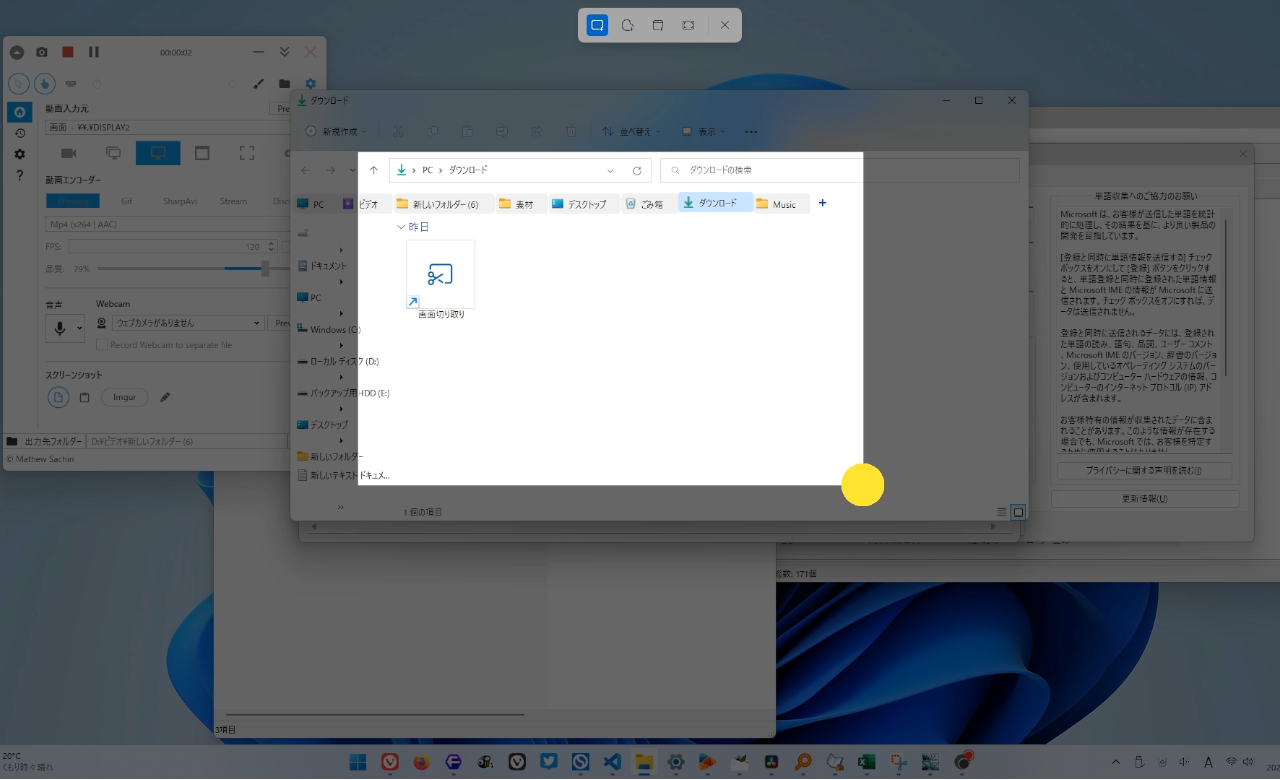Click the 出力先フォルダー button in Captura

coord(45,441)
